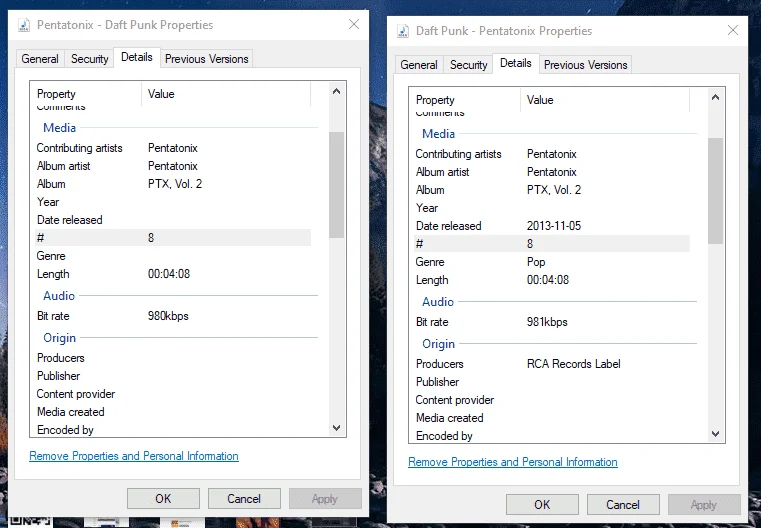Select Media created row in Daft Punk - Pentatonix window
The height and width of the screenshot is (528, 761).
tap(552, 417)
